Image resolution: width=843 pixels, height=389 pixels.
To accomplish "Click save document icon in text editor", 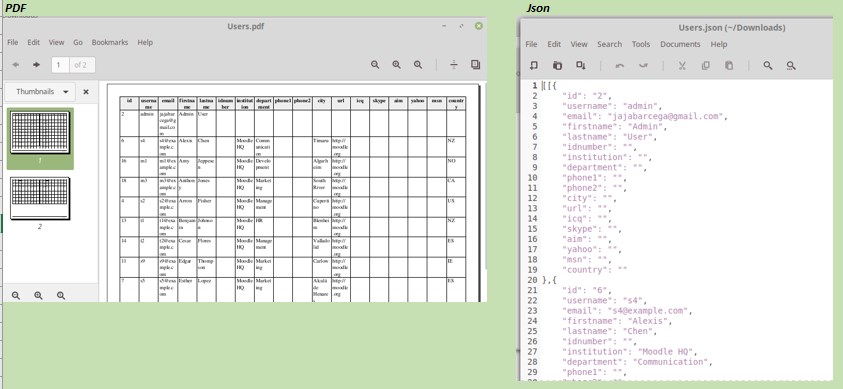I will (581, 66).
